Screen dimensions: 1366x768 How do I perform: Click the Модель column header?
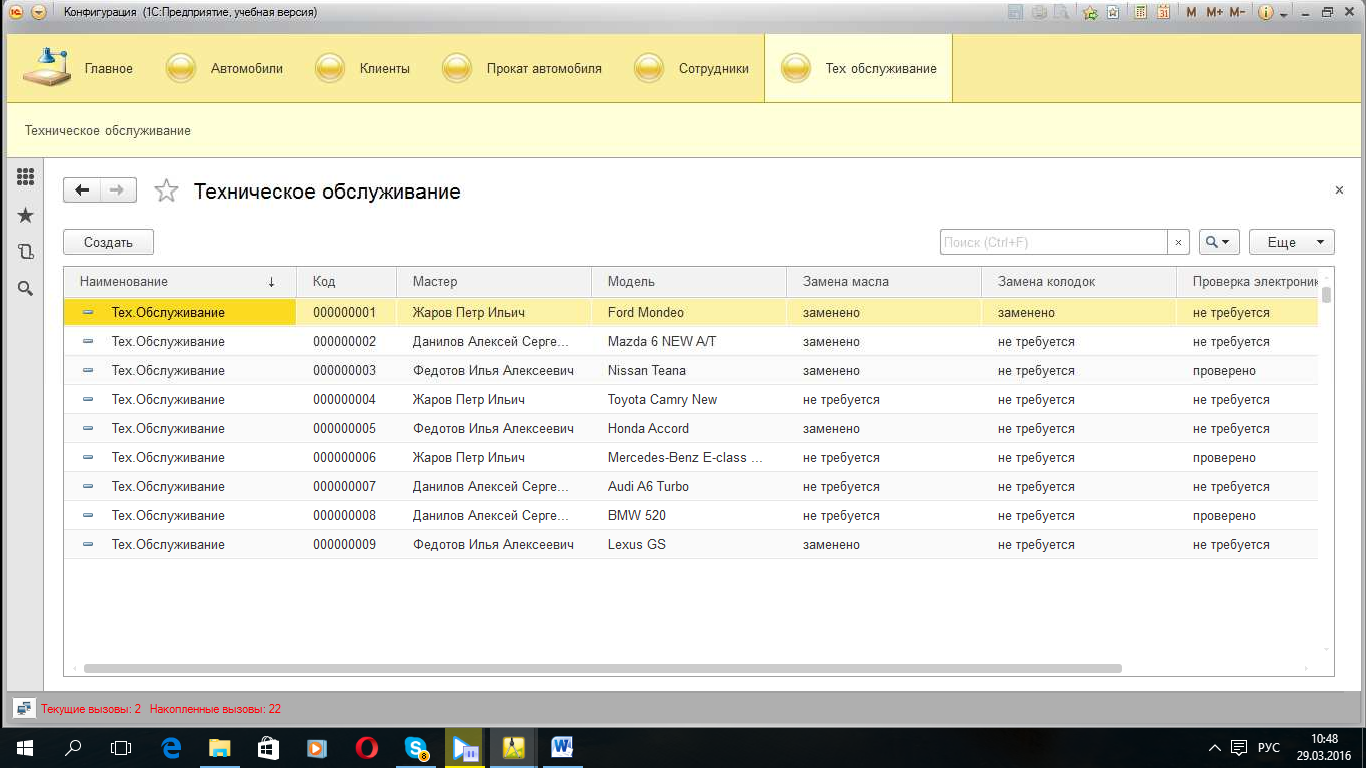pos(689,282)
